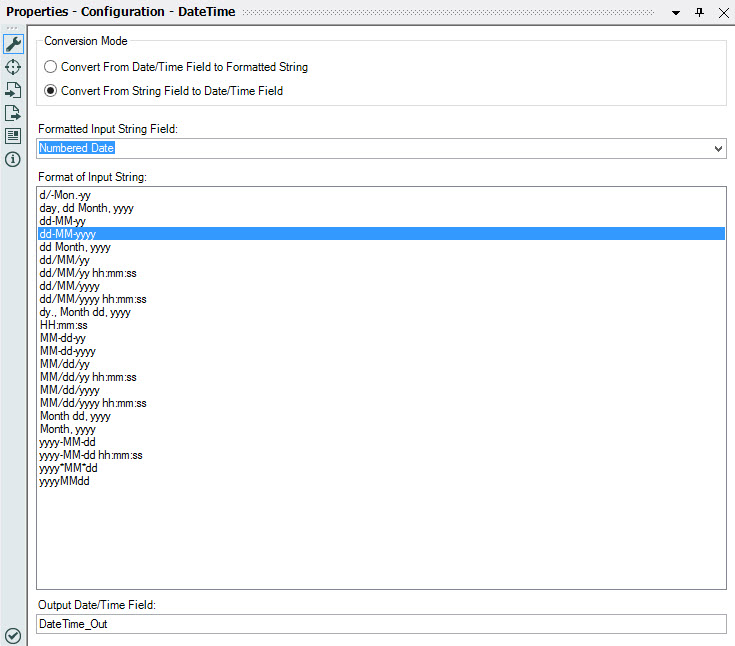Select Convert From String Field to Date/Time Field
The width and height of the screenshot is (735, 646).
click(x=51, y=91)
